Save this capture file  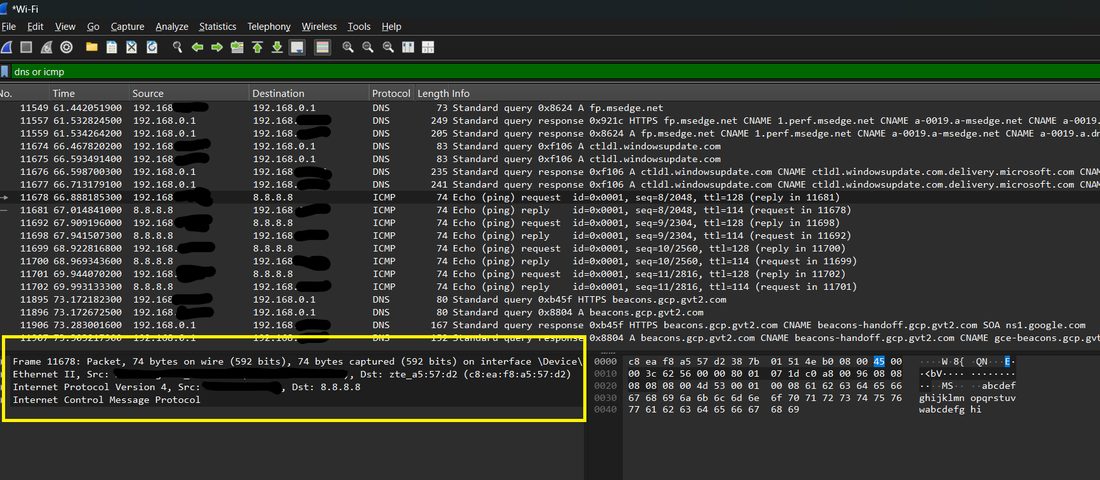(112, 48)
